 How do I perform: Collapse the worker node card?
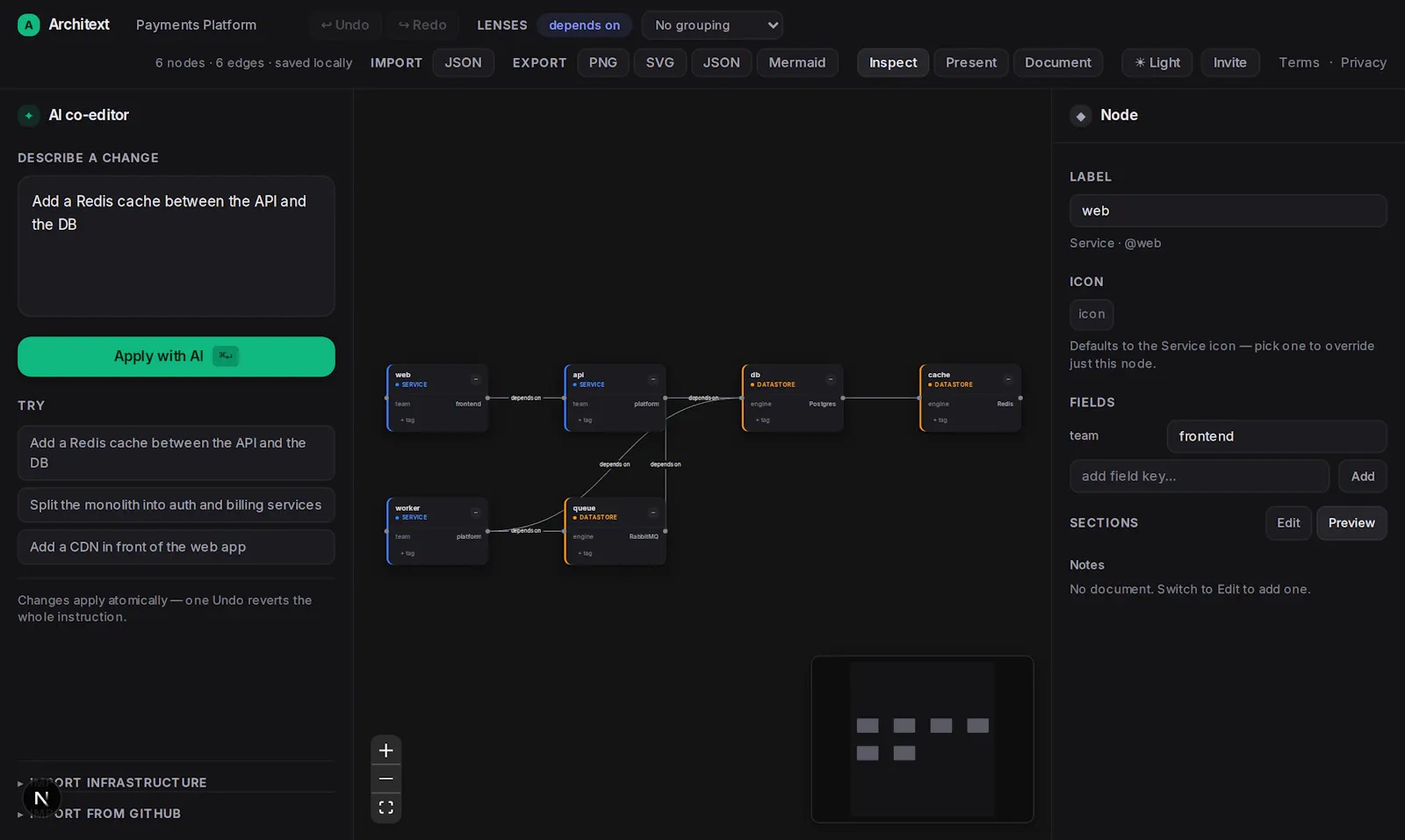pos(476,513)
